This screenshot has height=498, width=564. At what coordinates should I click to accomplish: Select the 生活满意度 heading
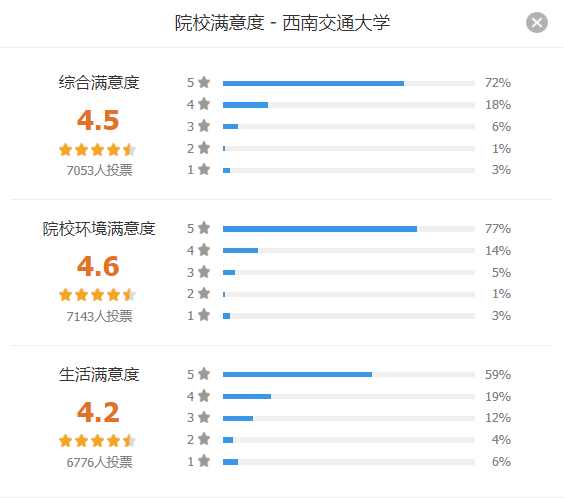click(99, 374)
